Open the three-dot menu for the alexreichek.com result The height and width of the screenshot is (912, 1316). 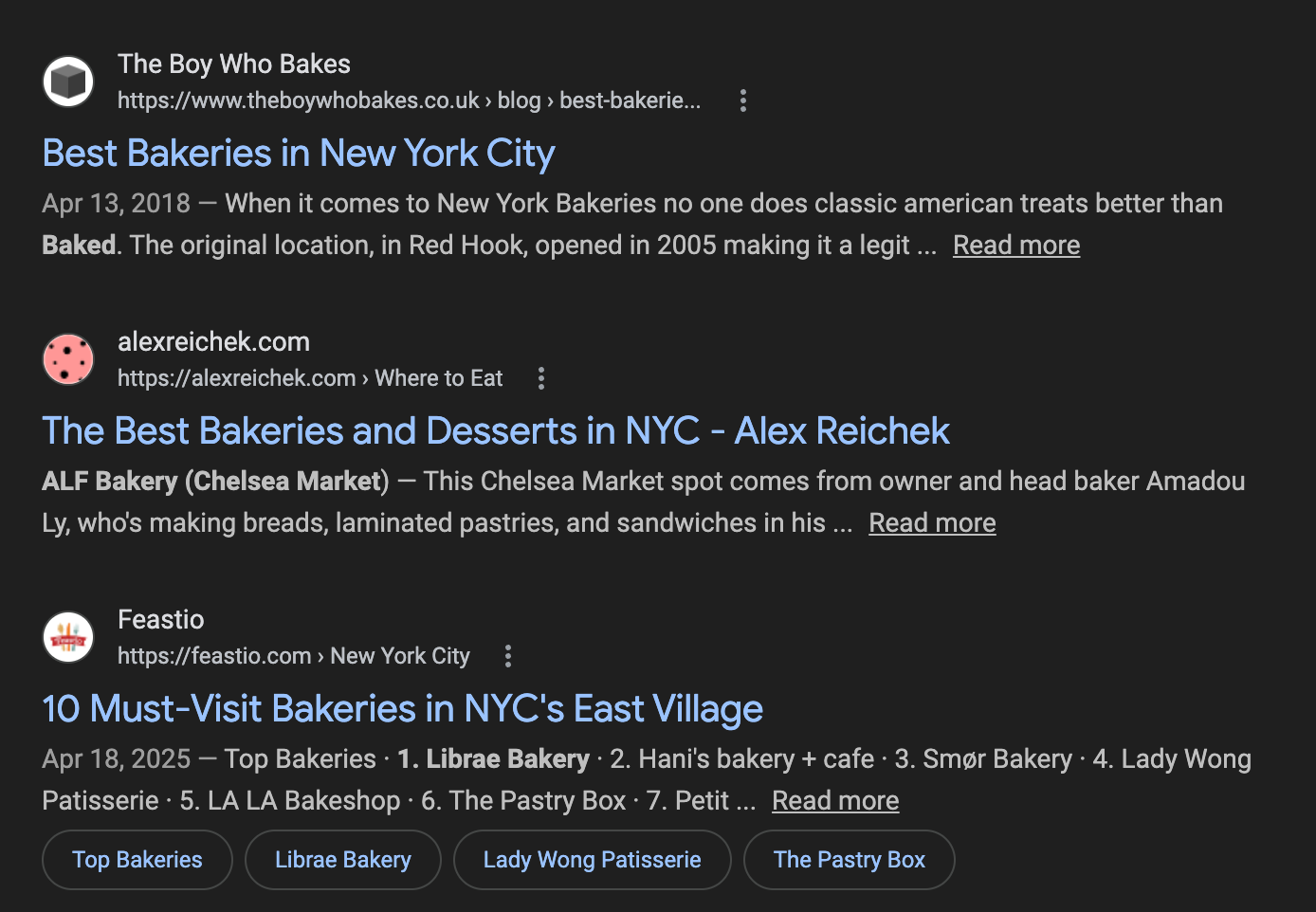[540, 377]
